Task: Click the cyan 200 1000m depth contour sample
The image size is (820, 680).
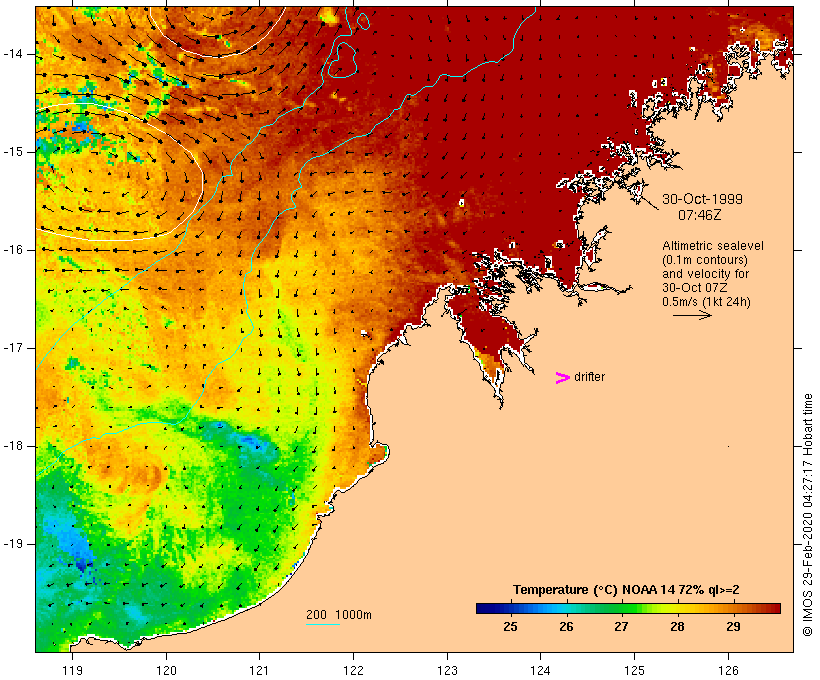Action: (323, 624)
